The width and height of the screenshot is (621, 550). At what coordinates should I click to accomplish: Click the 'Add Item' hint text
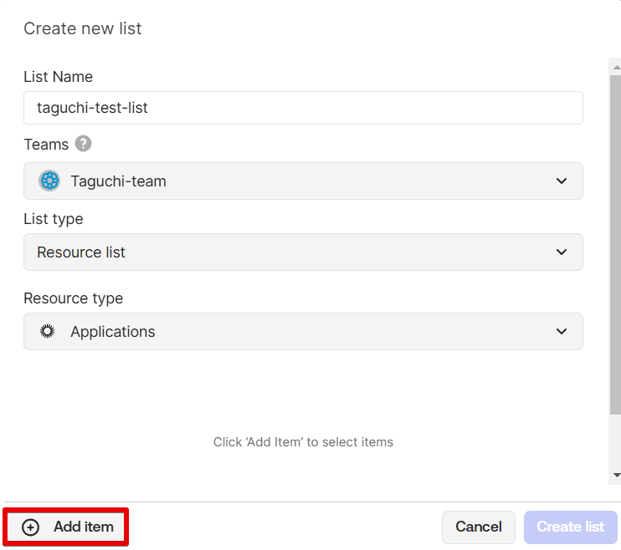pos(303,442)
